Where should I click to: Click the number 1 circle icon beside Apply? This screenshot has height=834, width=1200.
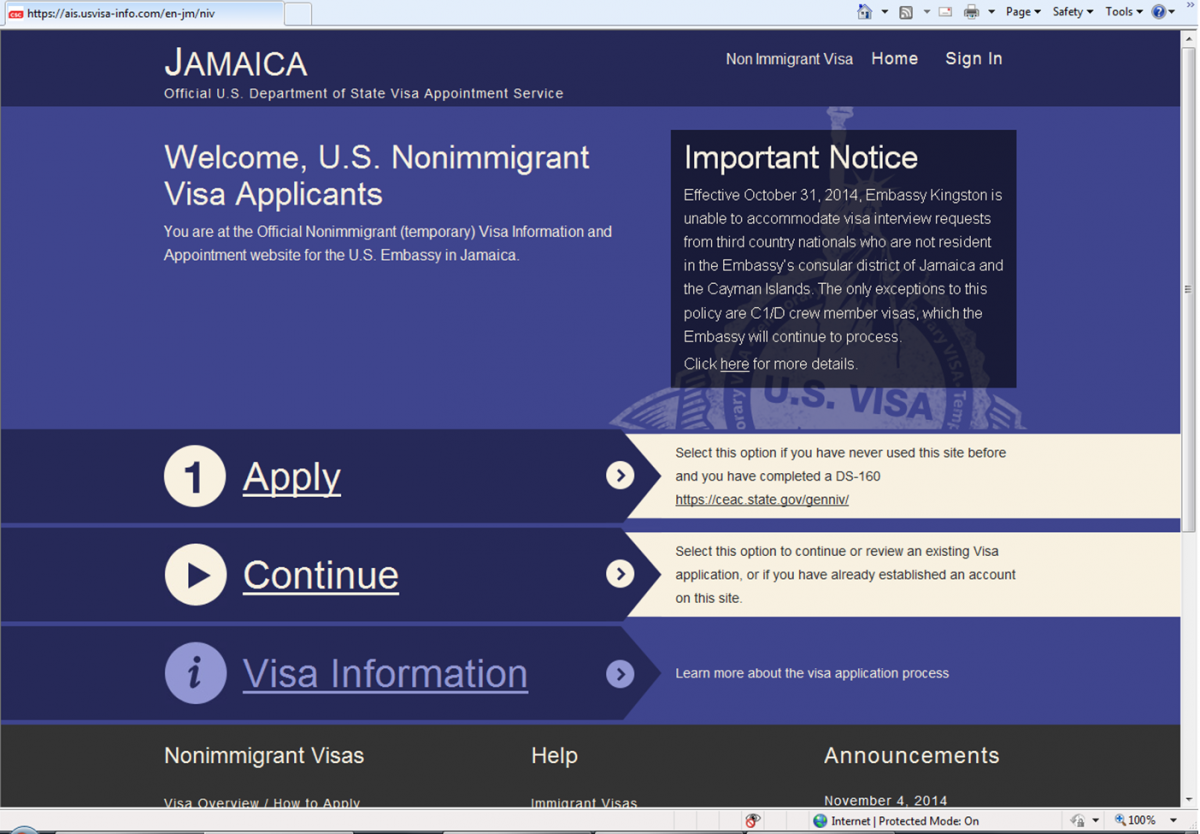(x=195, y=476)
